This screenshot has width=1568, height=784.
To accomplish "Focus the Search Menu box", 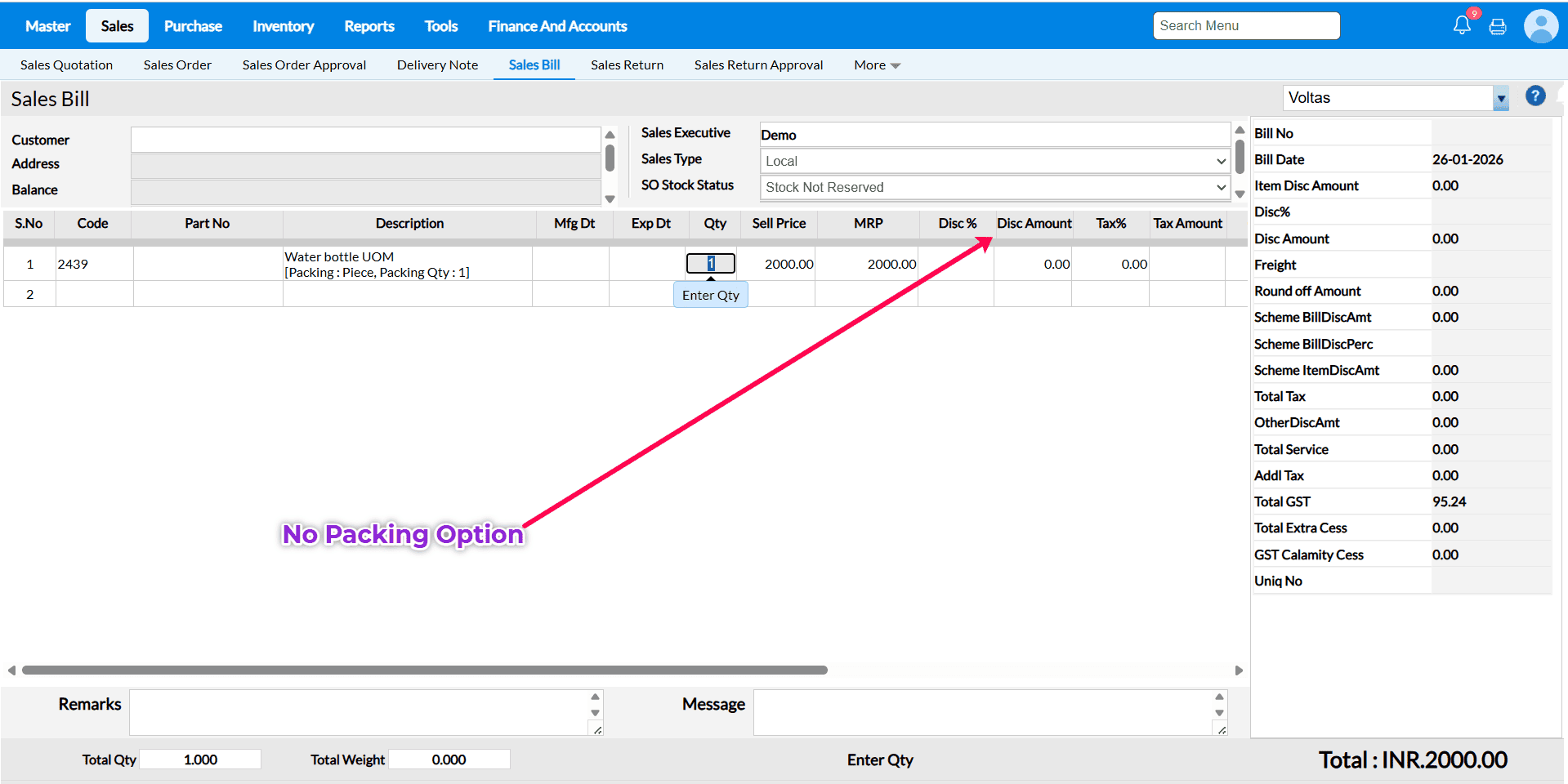I will click(x=1245, y=26).
